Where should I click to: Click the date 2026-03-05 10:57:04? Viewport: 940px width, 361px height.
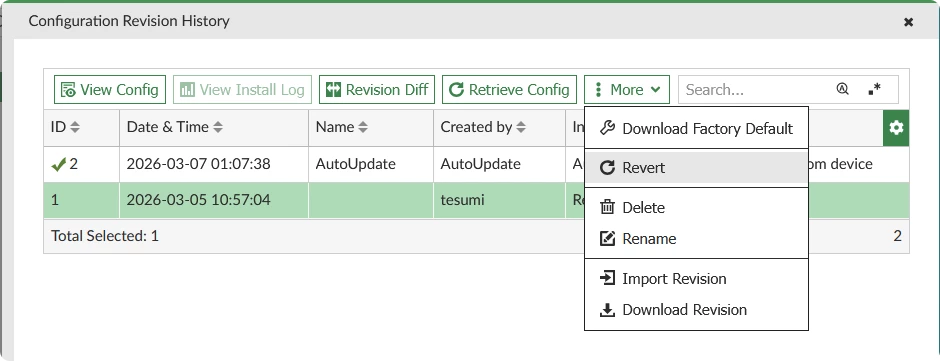click(198, 200)
